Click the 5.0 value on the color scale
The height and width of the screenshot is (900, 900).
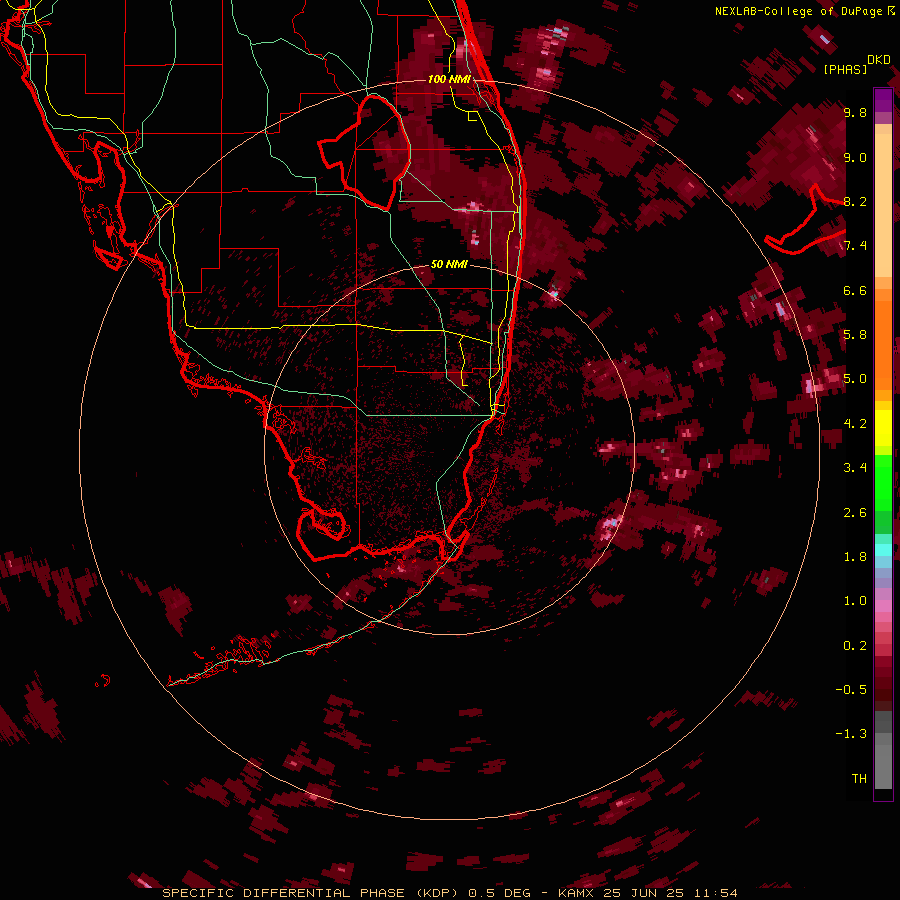click(x=855, y=379)
